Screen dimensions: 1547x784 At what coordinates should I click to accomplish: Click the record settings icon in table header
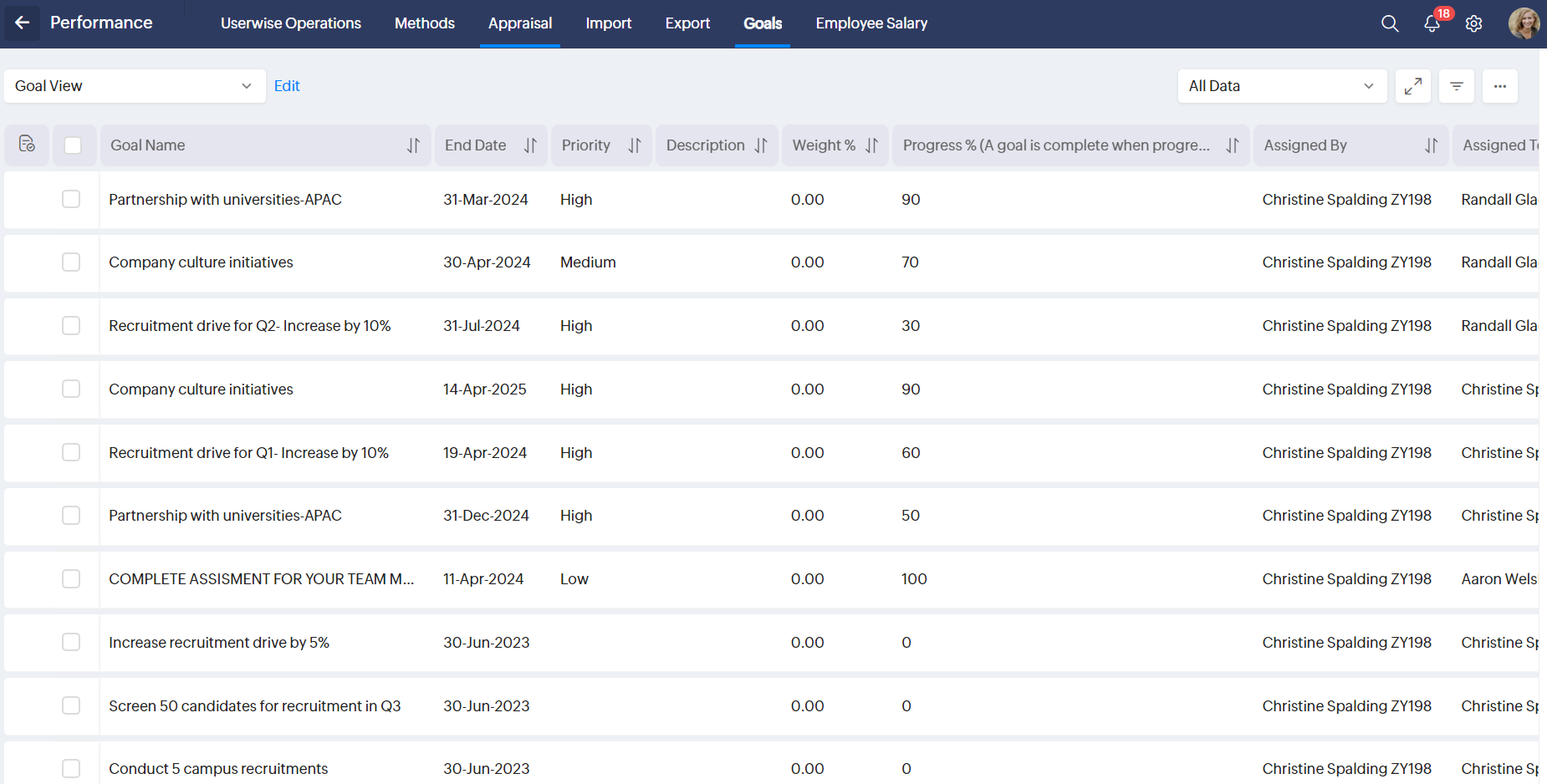pyautogui.click(x=27, y=145)
